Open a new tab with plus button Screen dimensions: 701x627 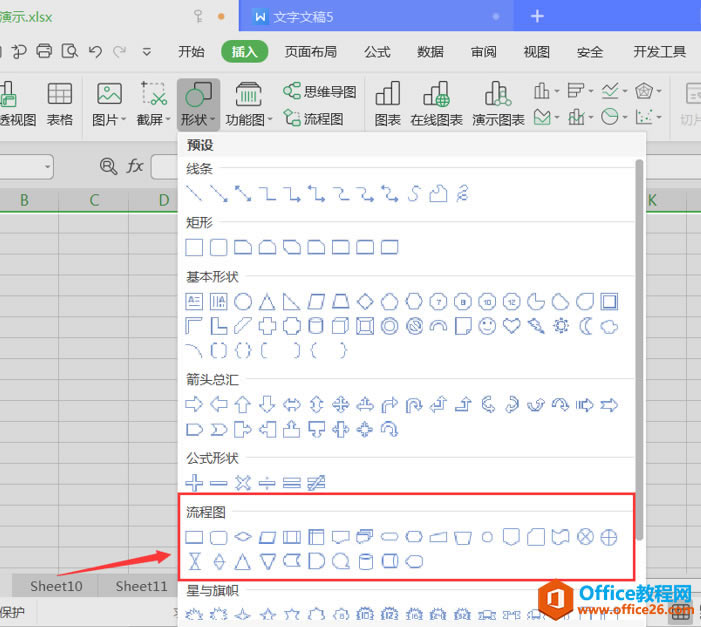[537, 17]
